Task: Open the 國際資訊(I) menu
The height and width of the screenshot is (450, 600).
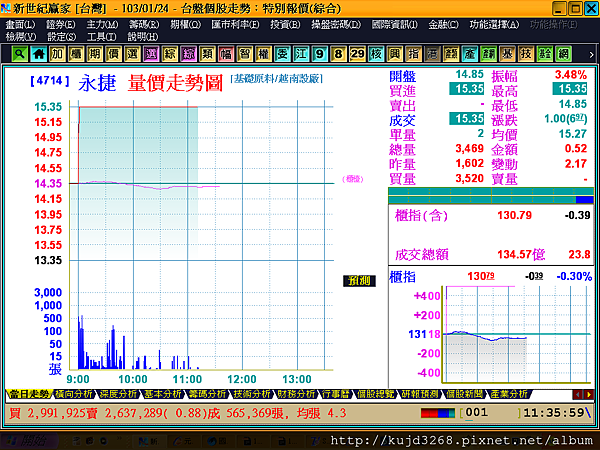Action: coord(395,24)
